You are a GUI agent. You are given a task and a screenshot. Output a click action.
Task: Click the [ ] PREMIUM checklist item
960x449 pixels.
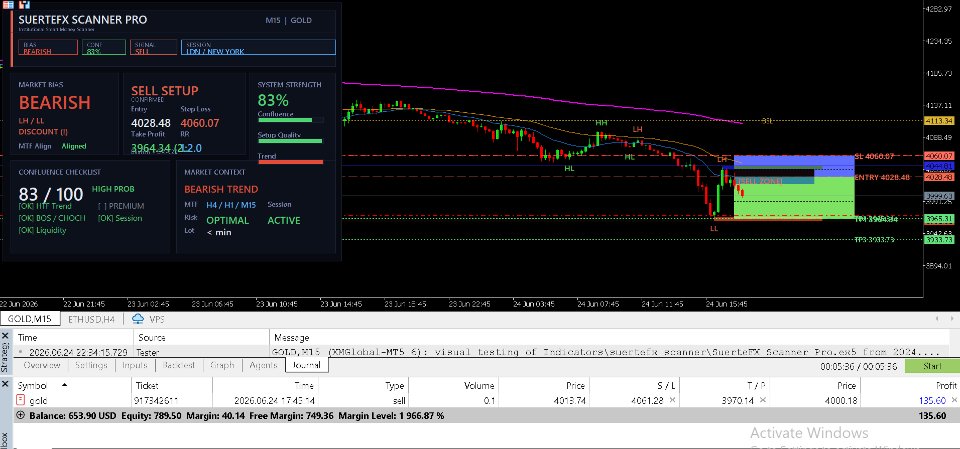click(x=121, y=206)
